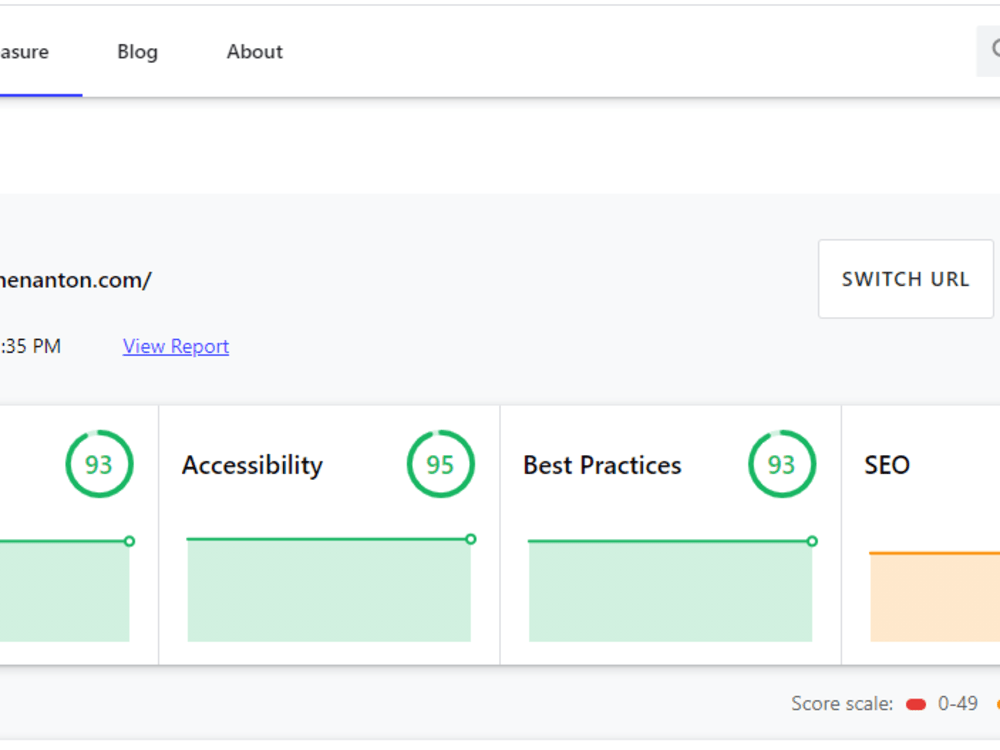Click the Accessibility chart end data point
This screenshot has height=750, width=1000.
[471, 539]
